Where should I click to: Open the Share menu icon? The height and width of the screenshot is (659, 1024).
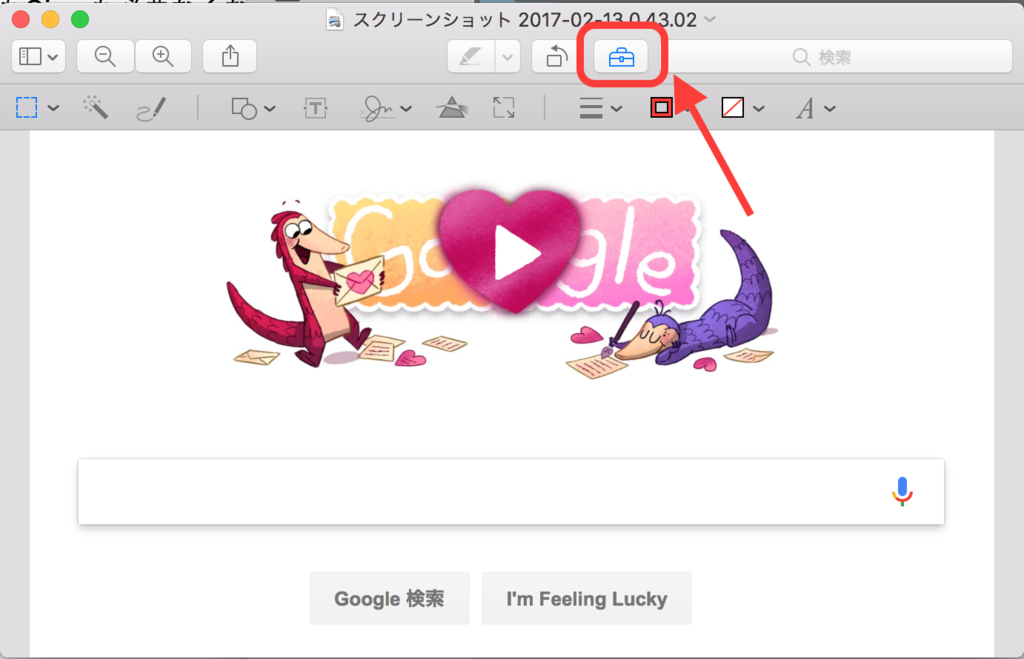230,57
